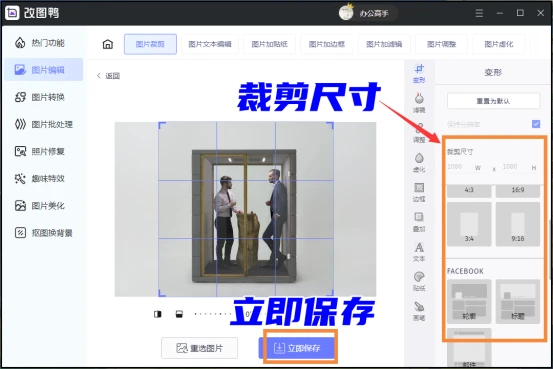Choose the 4:3 crop ratio preset

[469, 190]
